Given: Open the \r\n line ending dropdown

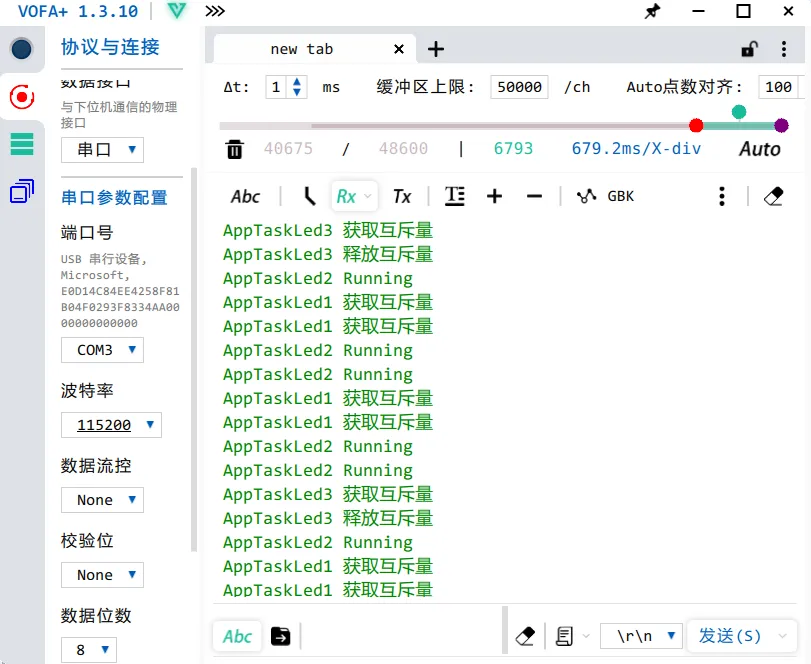Looking at the screenshot, I should coord(641,636).
